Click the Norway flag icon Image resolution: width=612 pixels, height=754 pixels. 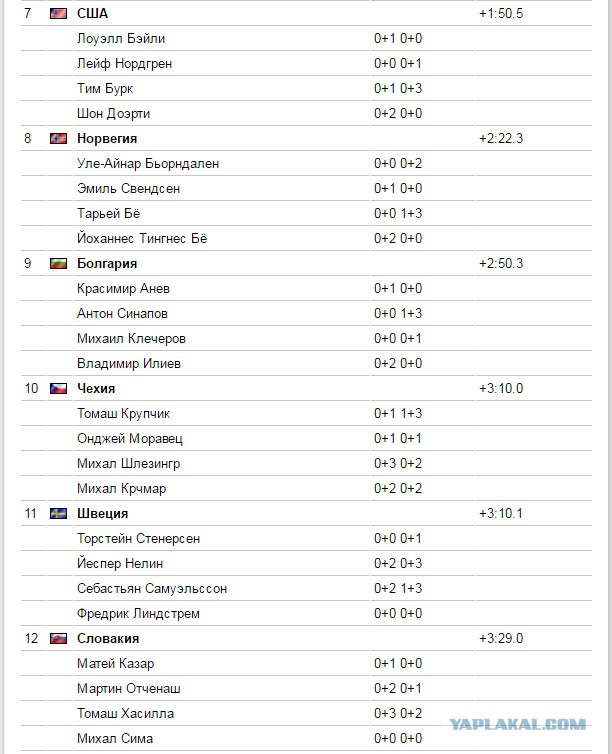coord(58,138)
